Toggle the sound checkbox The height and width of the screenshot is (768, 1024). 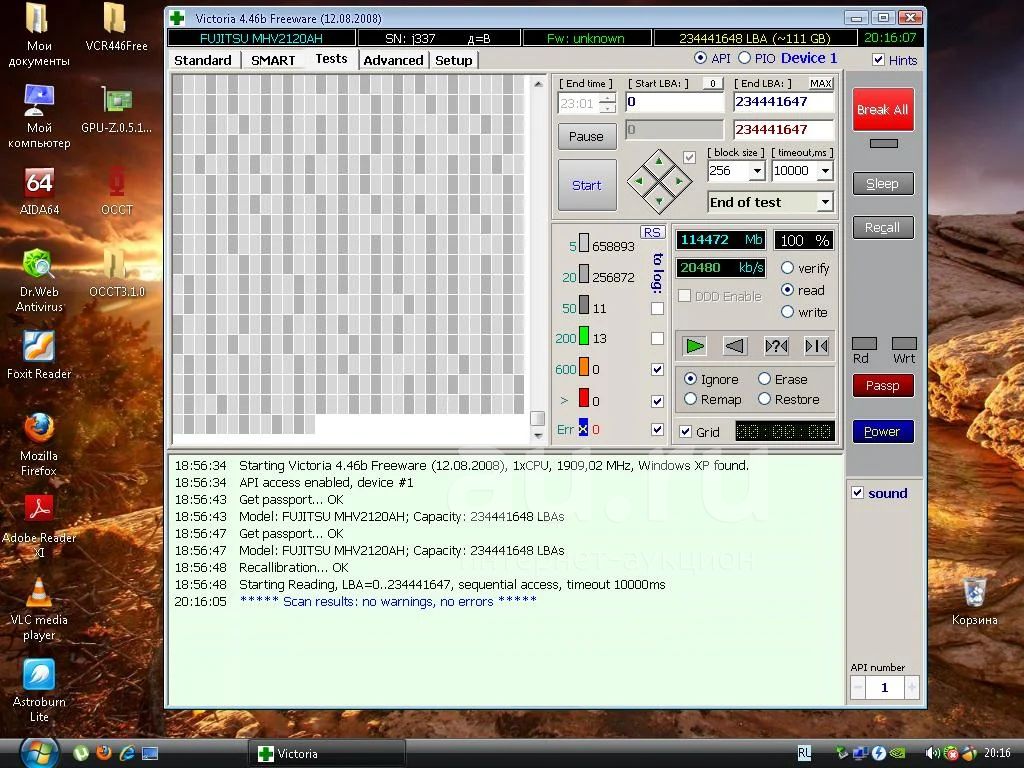tap(857, 493)
